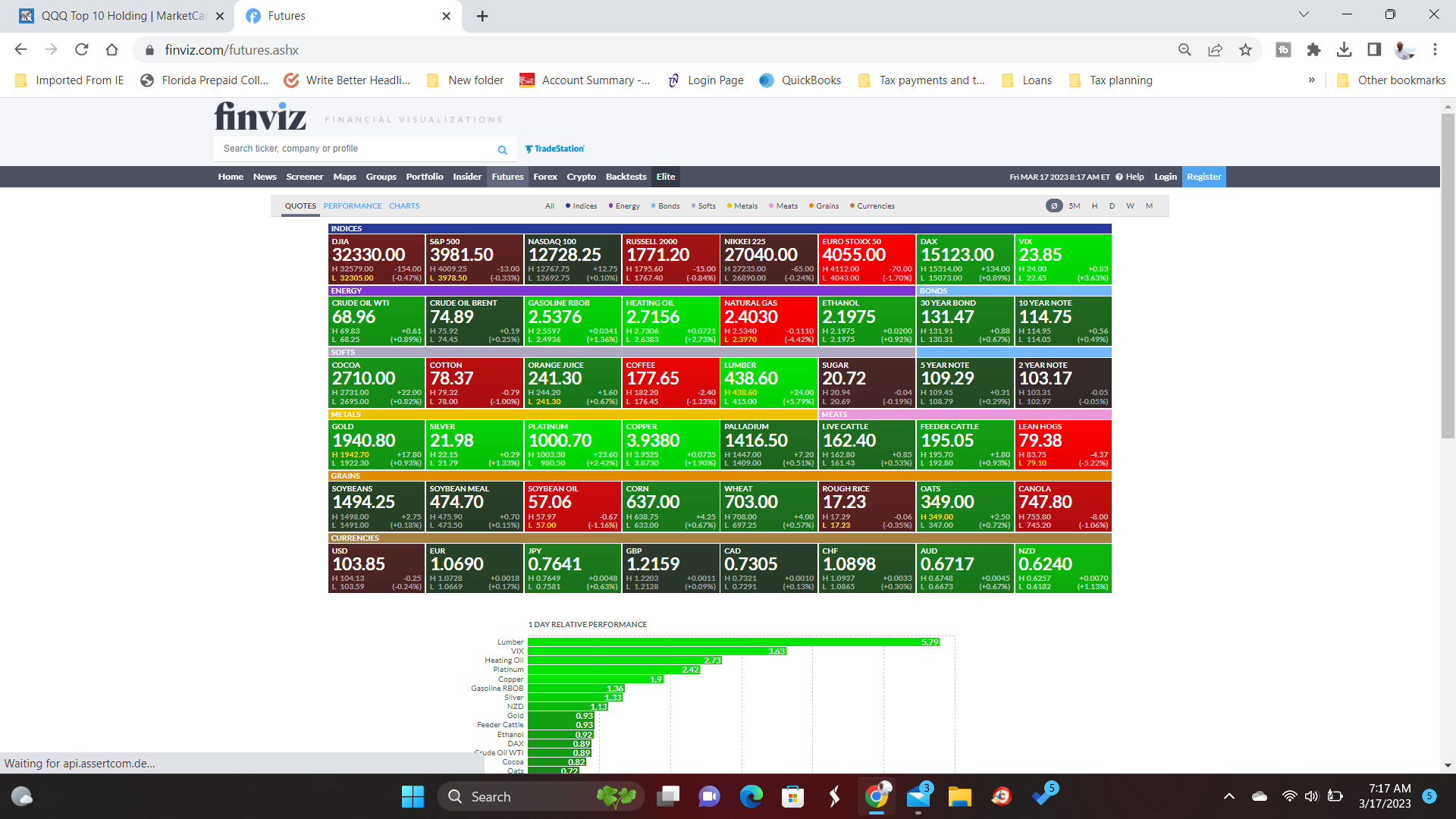This screenshot has height=819, width=1456.
Task: Open the Other bookmarks folder
Action: pyautogui.click(x=1391, y=80)
